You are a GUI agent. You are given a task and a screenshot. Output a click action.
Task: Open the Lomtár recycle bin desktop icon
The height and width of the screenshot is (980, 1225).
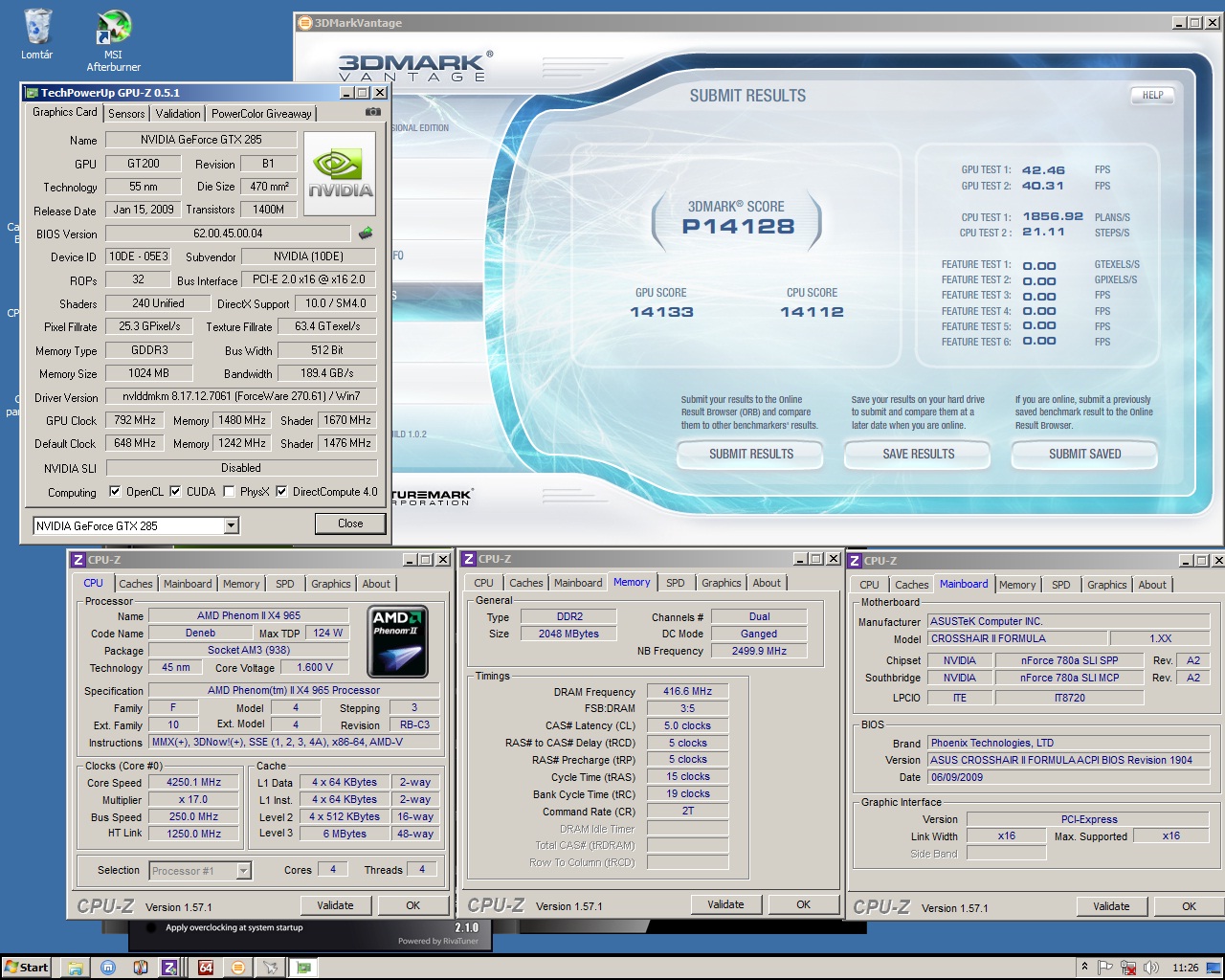[36, 33]
